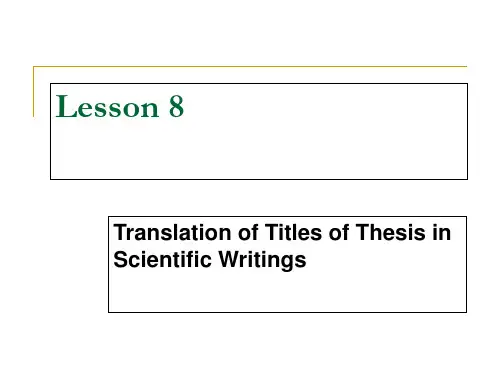Viewport: 500px width, 375px height.
Task: Click the gold horizontal line above the title
Action: pos(250,67)
